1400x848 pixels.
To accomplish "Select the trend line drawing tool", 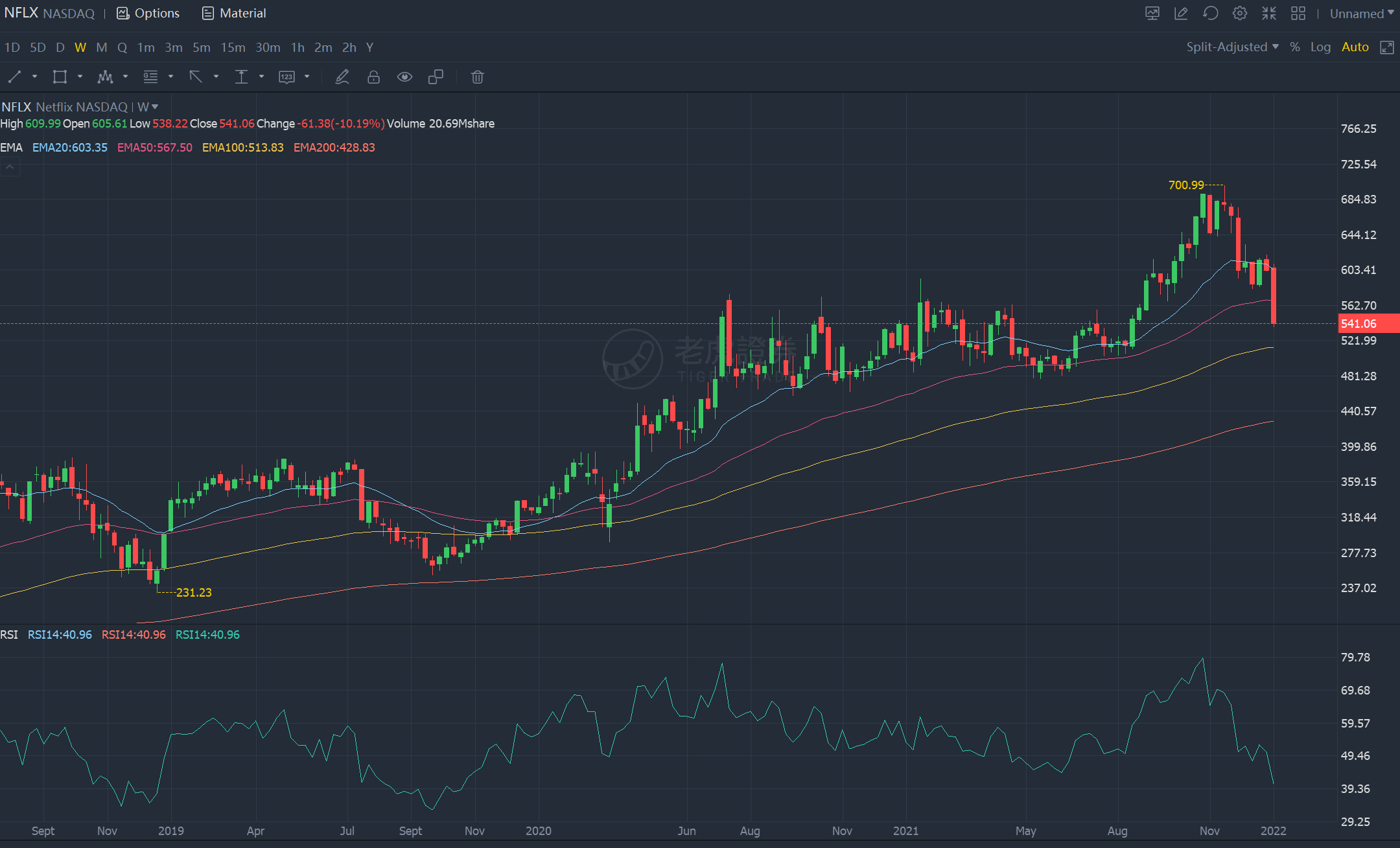I will 15,77.
